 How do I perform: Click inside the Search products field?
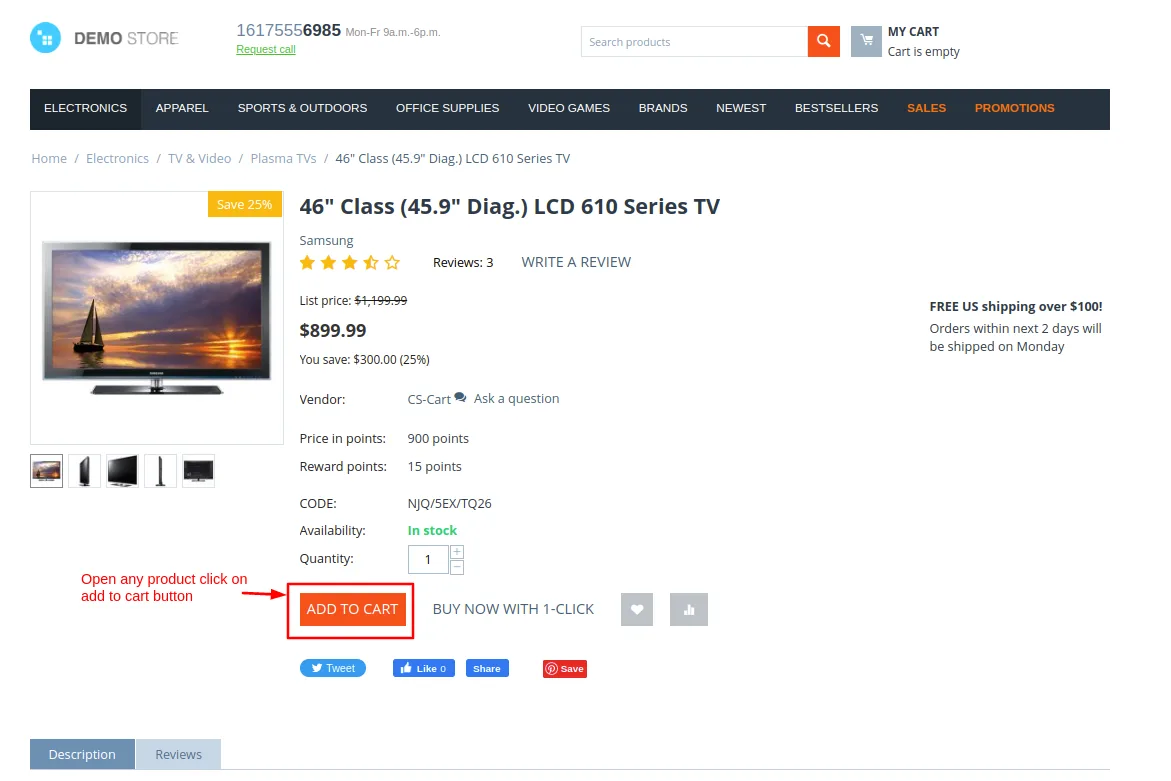pyautogui.click(x=694, y=42)
